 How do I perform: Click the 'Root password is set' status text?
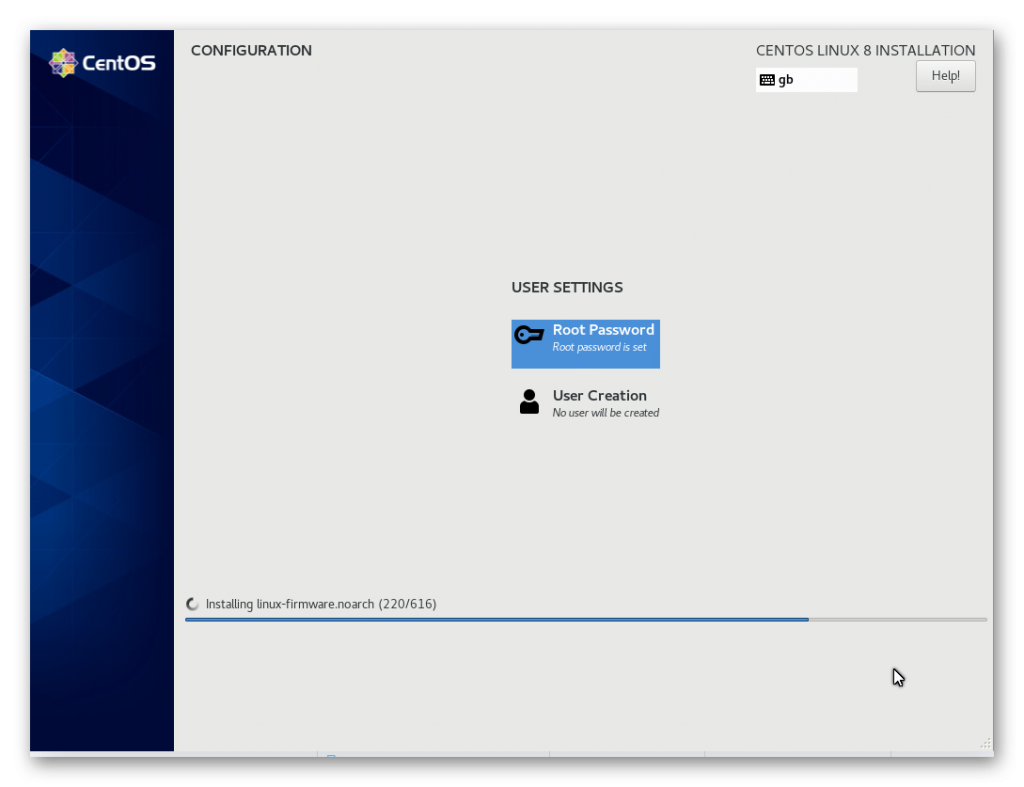click(599, 347)
